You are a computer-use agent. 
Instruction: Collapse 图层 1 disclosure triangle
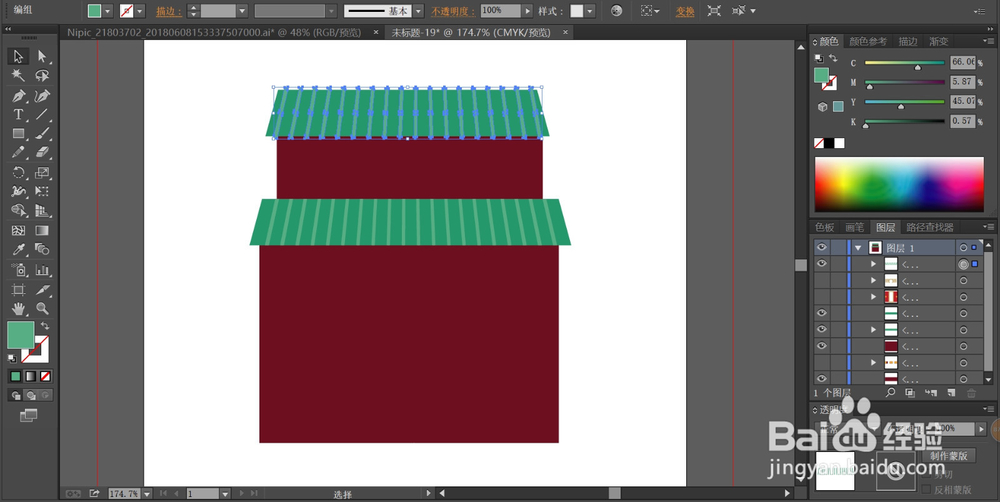coord(858,247)
